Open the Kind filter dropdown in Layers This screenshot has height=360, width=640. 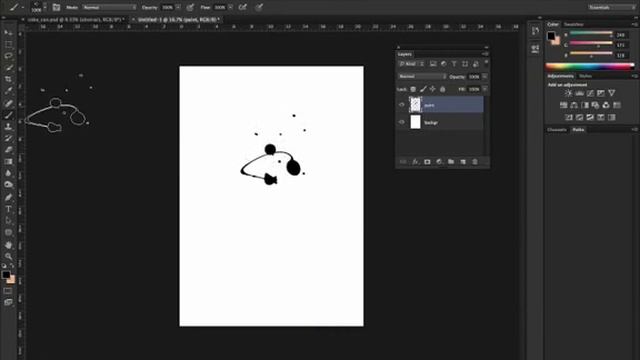[x=412, y=64]
